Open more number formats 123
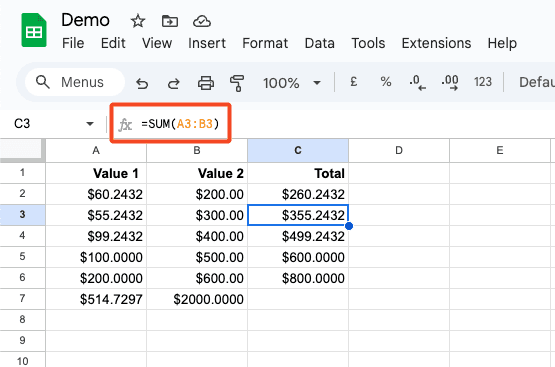Image resolution: width=555 pixels, height=367 pixels. tap(483, 82)
